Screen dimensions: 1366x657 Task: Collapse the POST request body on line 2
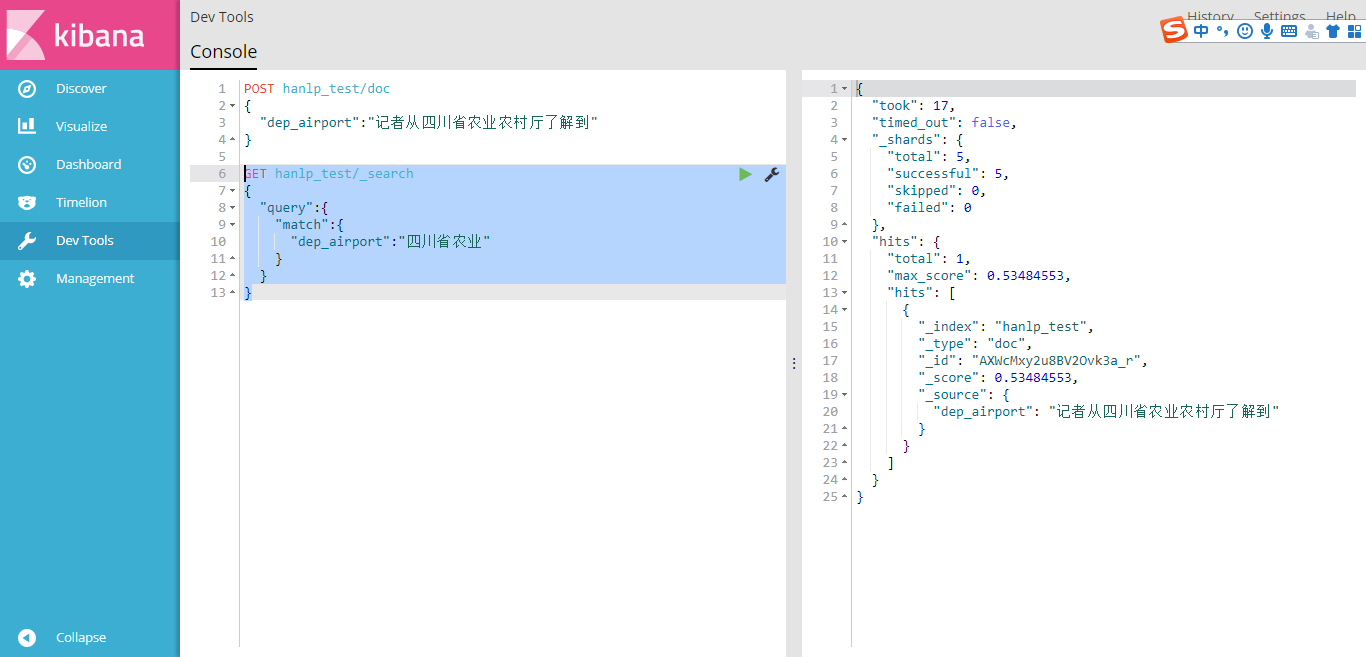pyautogui.click(x=231, y=105)
